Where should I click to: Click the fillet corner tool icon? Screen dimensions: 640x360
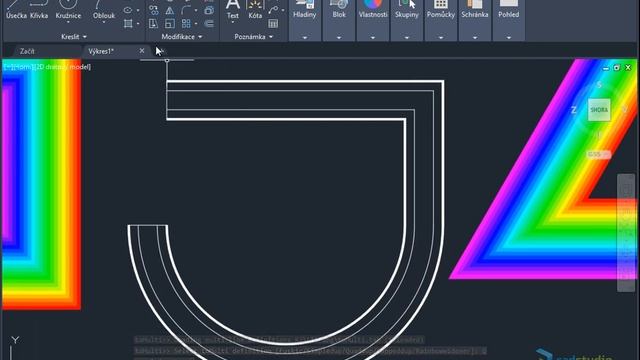pyautogui.click(x=186, y=10)
